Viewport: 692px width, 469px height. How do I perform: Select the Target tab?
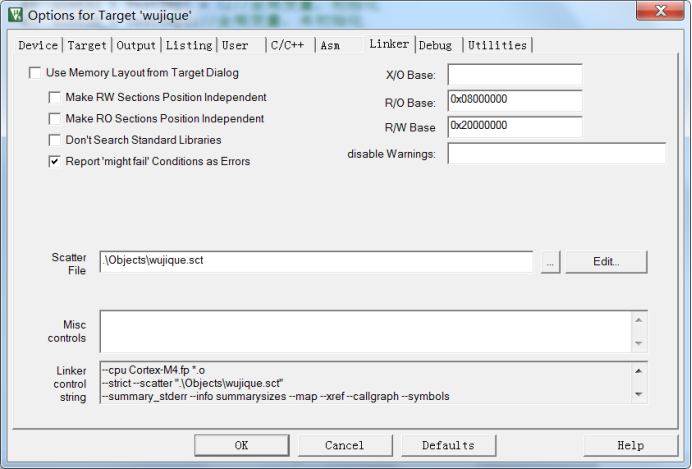(x=87, y=45)
